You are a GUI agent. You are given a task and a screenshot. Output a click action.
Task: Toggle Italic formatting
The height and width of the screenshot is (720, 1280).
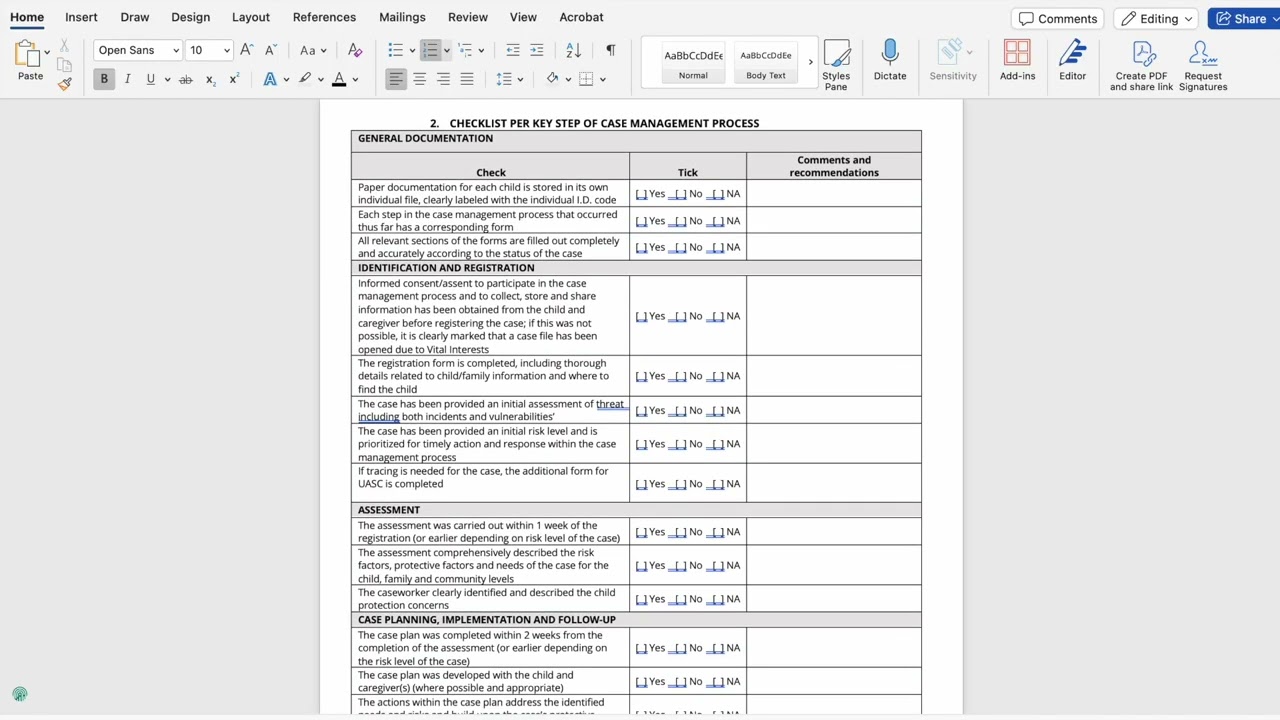pos(127,79)
